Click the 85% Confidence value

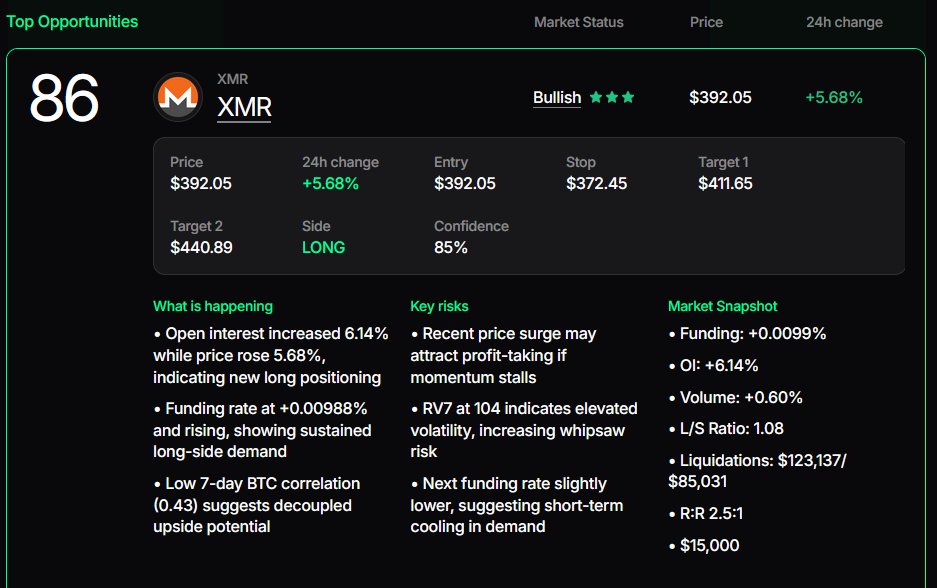[x=451, y=247]
